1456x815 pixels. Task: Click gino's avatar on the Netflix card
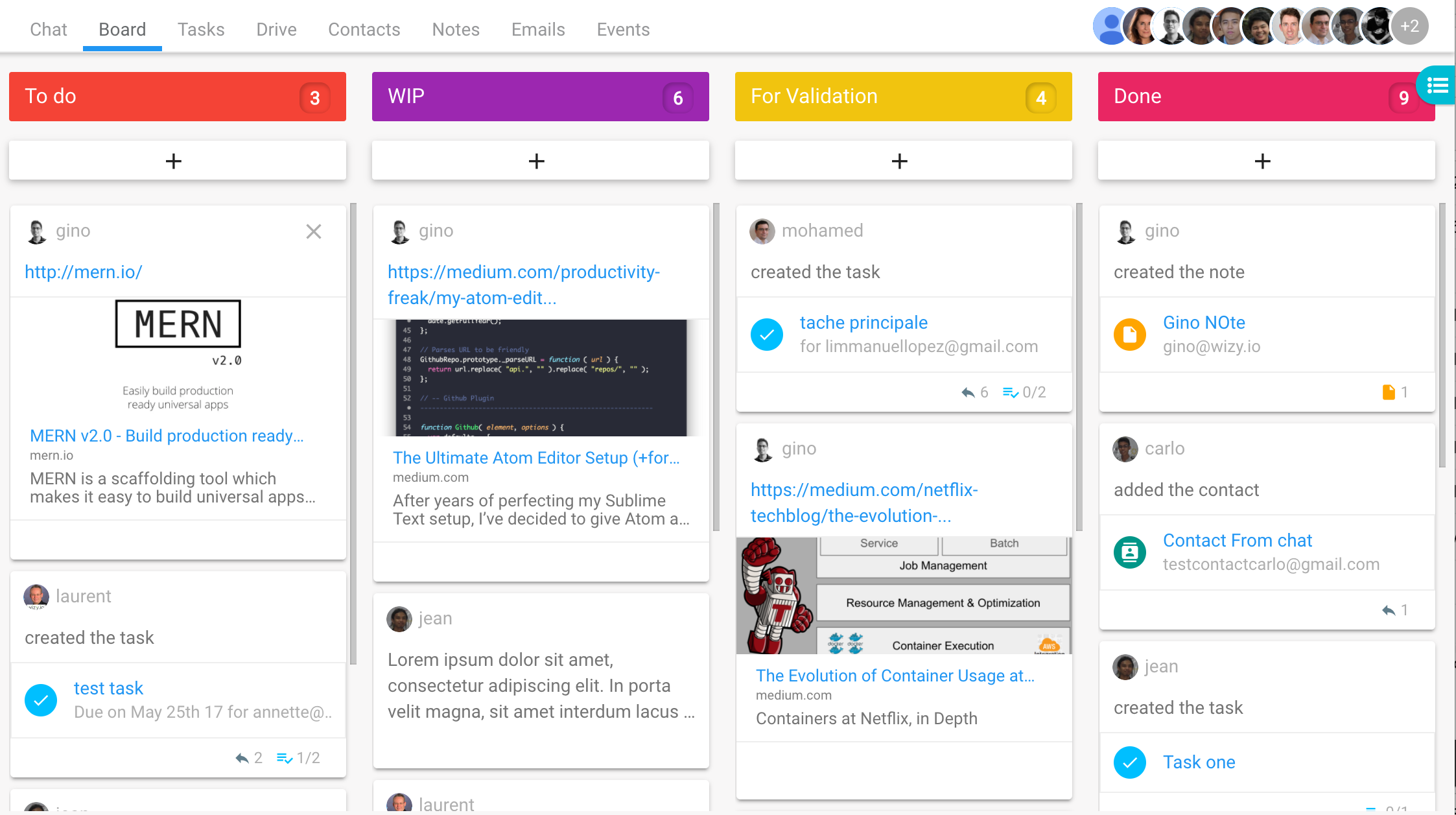coord(763,449)
